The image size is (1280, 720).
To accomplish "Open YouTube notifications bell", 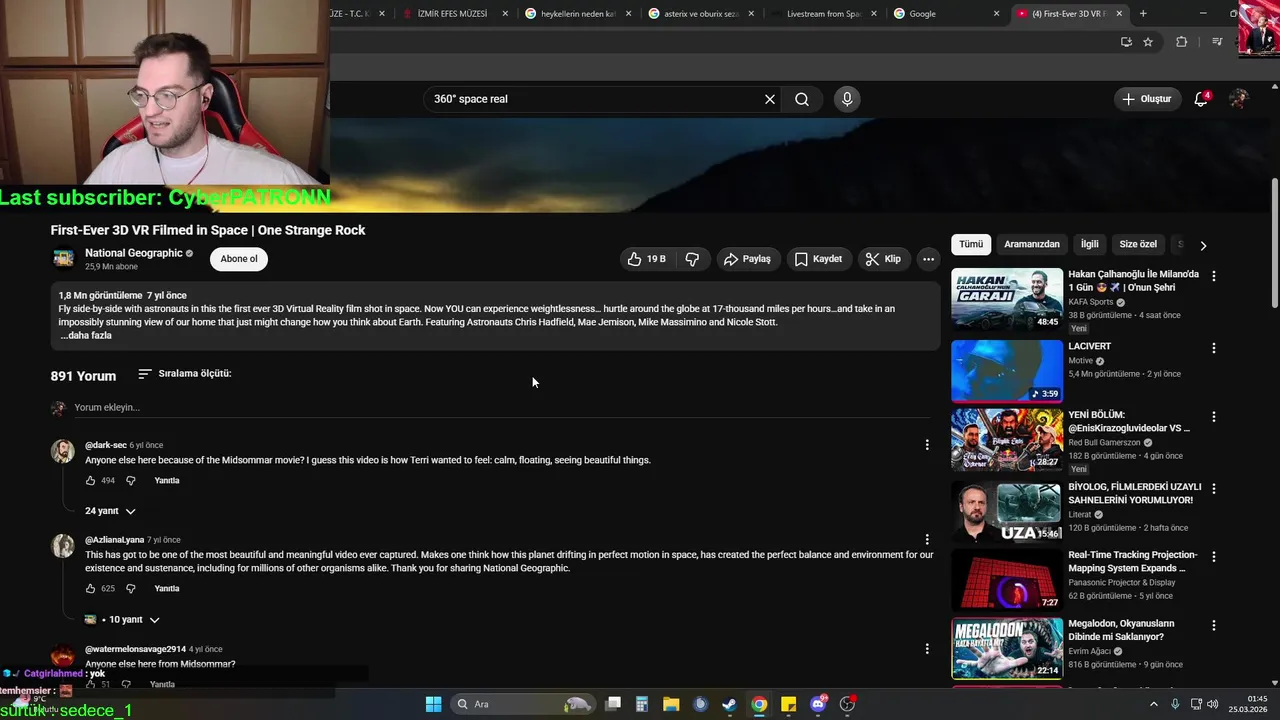I will click(x=1202, y=99).
